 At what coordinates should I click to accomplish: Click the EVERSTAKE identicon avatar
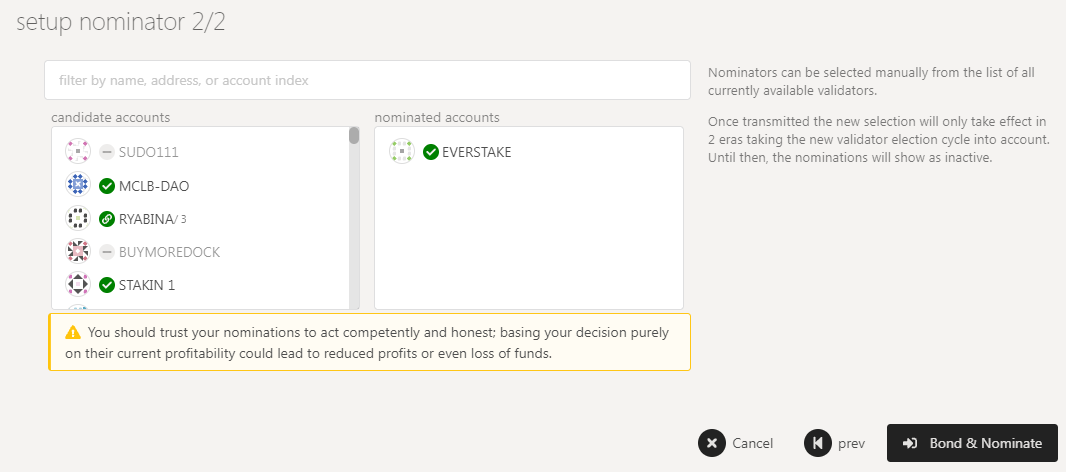click(x=402, y=151)
